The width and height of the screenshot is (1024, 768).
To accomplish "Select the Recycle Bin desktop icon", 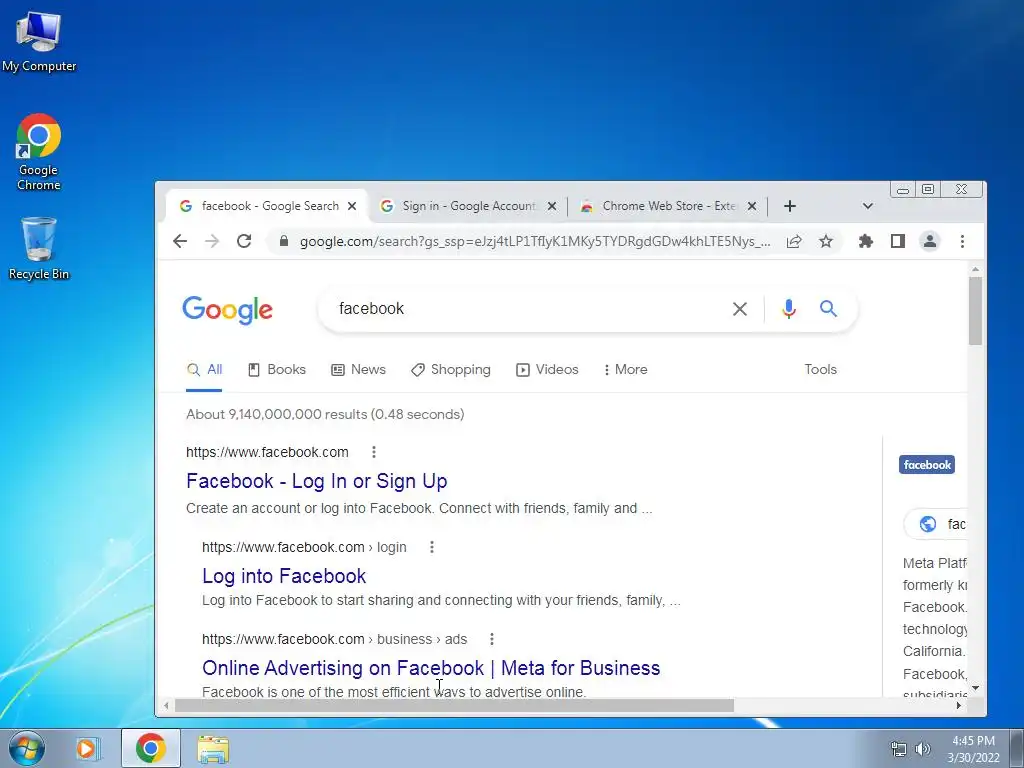I will (39, 249).
